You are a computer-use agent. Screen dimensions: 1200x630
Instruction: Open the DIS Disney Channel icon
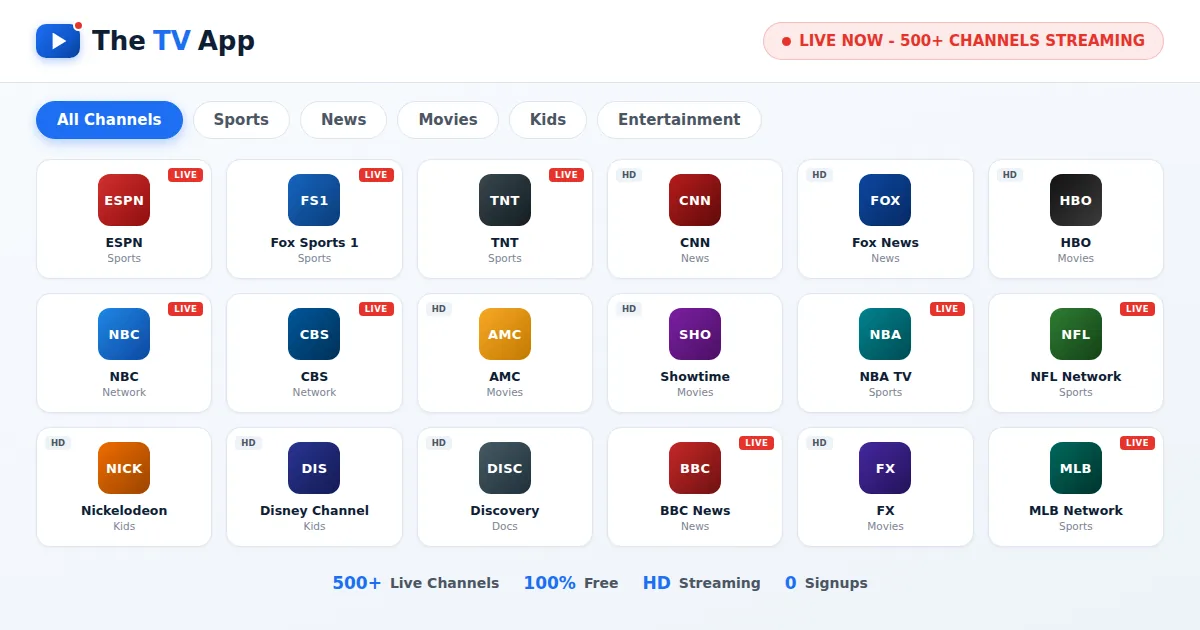pos(314,468)
